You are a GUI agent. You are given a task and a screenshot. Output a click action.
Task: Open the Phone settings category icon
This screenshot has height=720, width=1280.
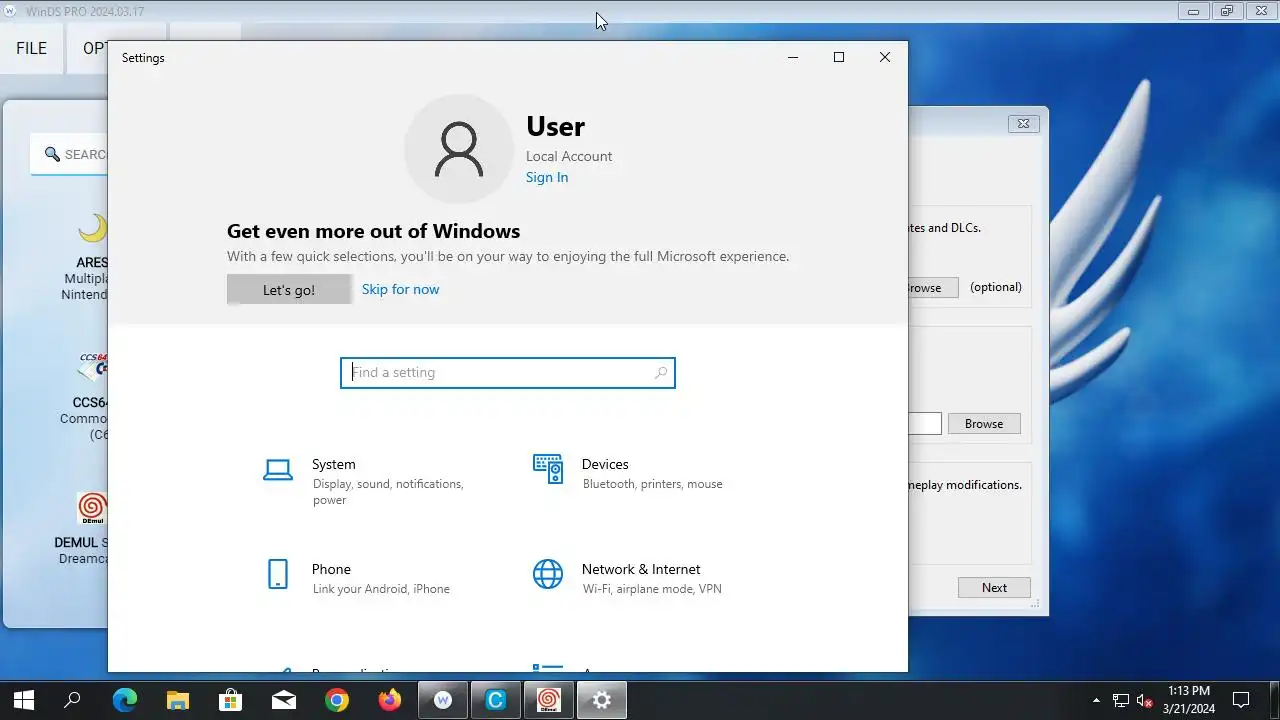[278, 574]
